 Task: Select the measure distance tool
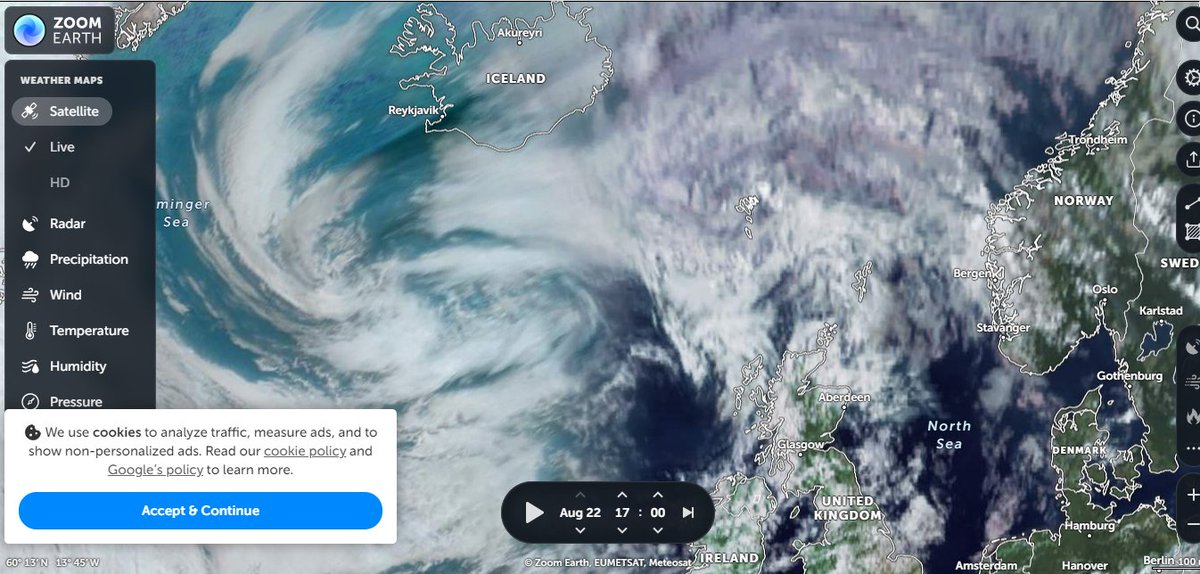click(x=1191, y=204)
